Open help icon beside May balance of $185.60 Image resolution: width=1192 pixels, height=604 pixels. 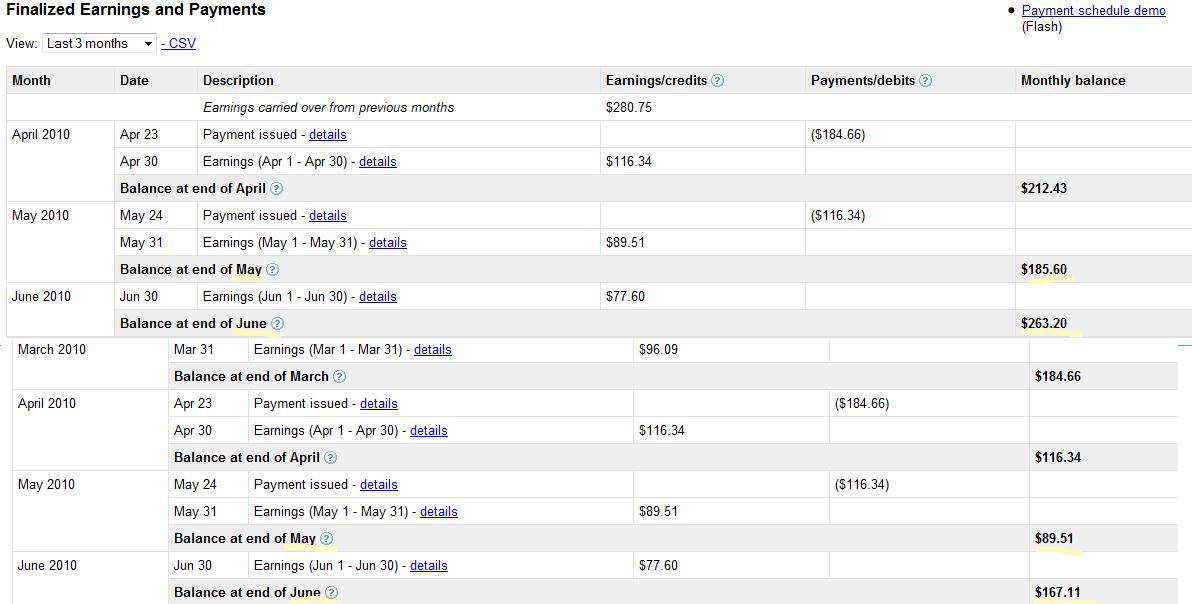click(272, 270)
